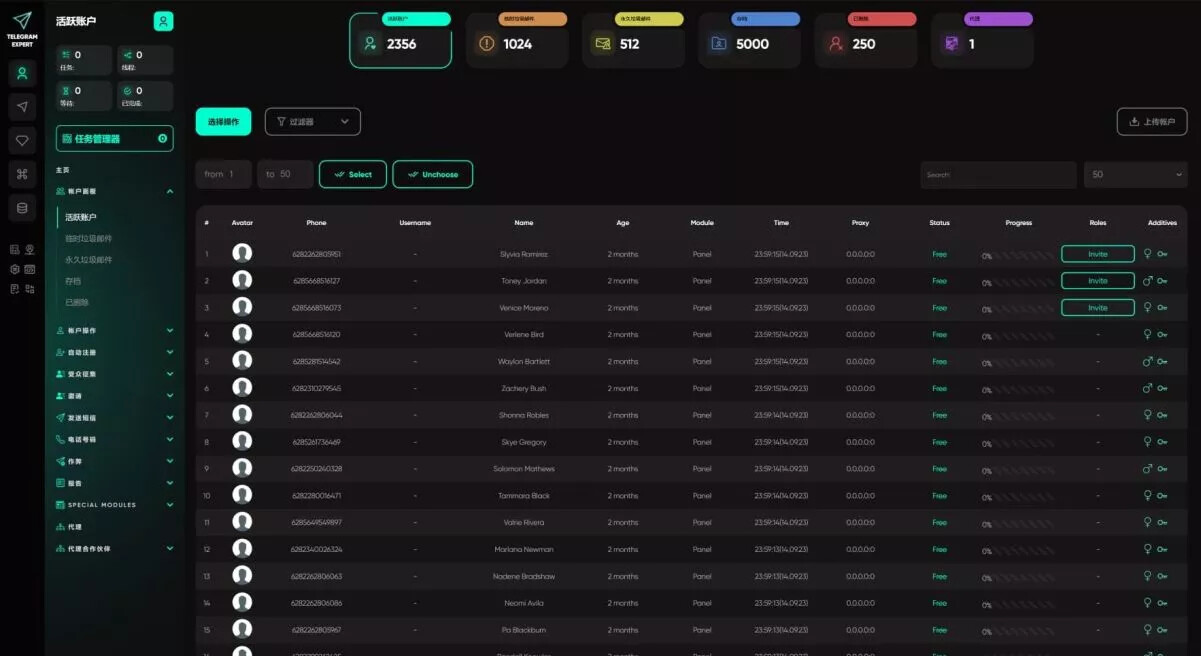Open the rows-per-page dropdown showing 50
This screenshot has height=656, width=1201.
click(x=1135, y=174)
